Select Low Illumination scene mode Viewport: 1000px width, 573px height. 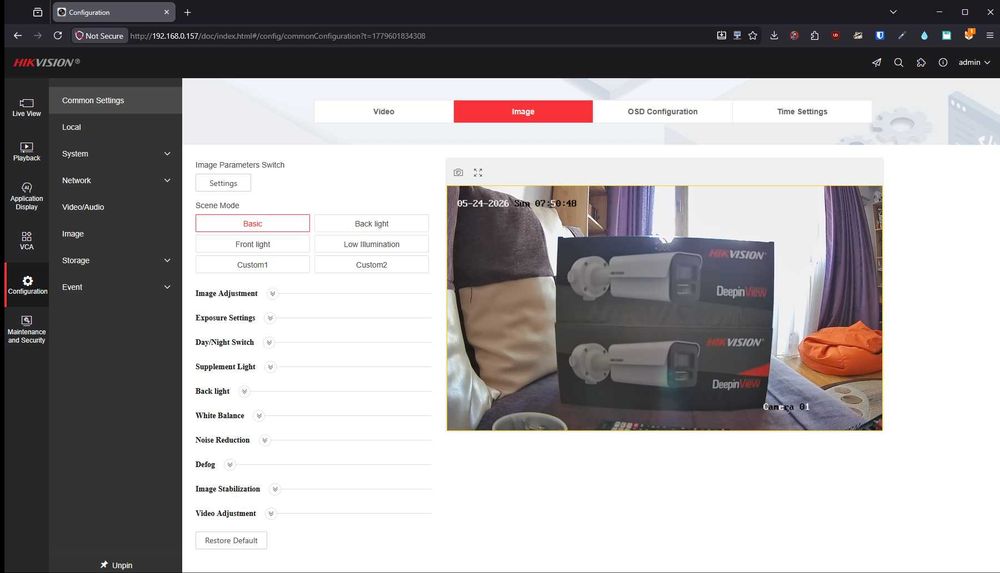pos(371,244)
